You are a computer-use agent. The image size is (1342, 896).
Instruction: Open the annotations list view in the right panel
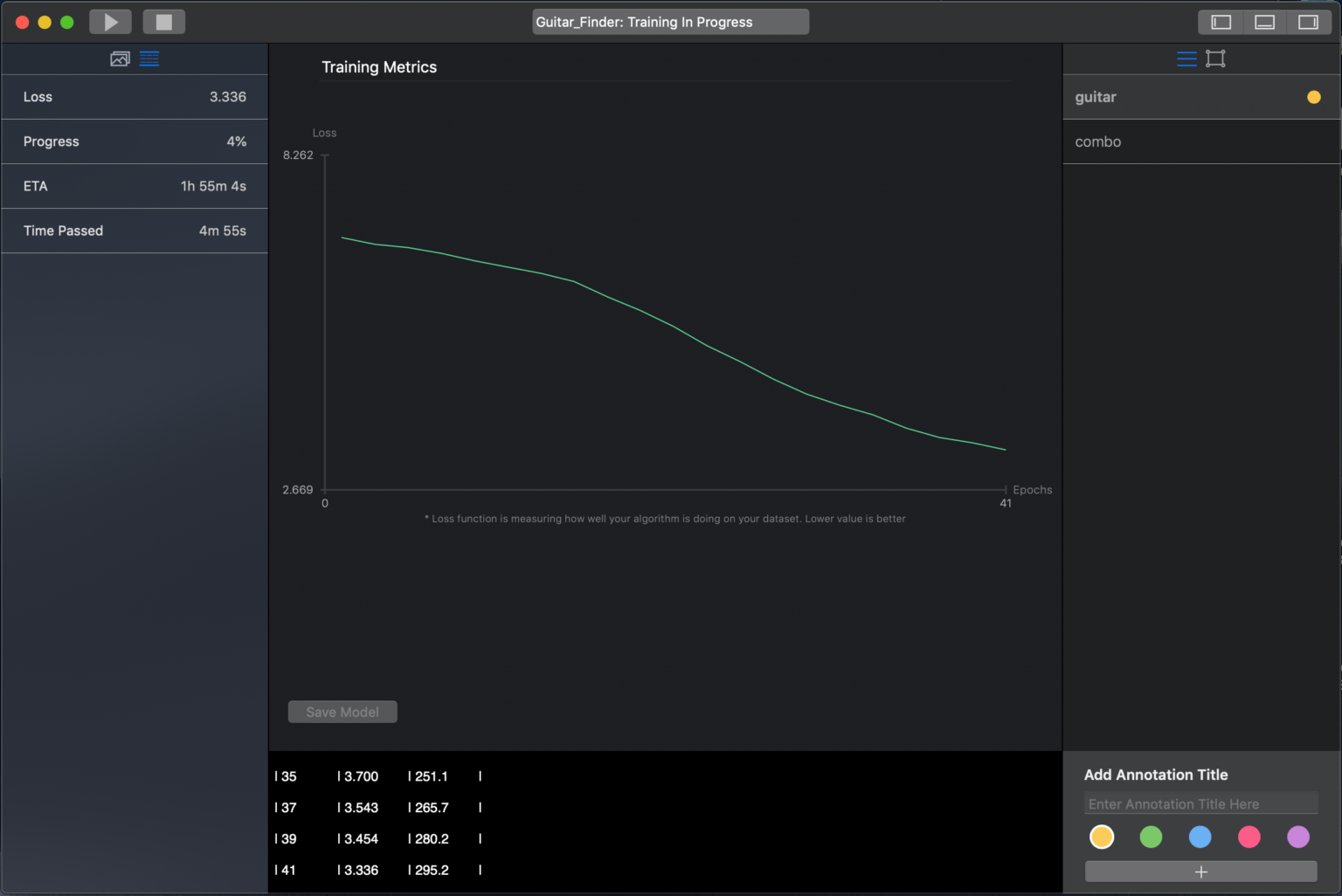(x=1186, y=59)
